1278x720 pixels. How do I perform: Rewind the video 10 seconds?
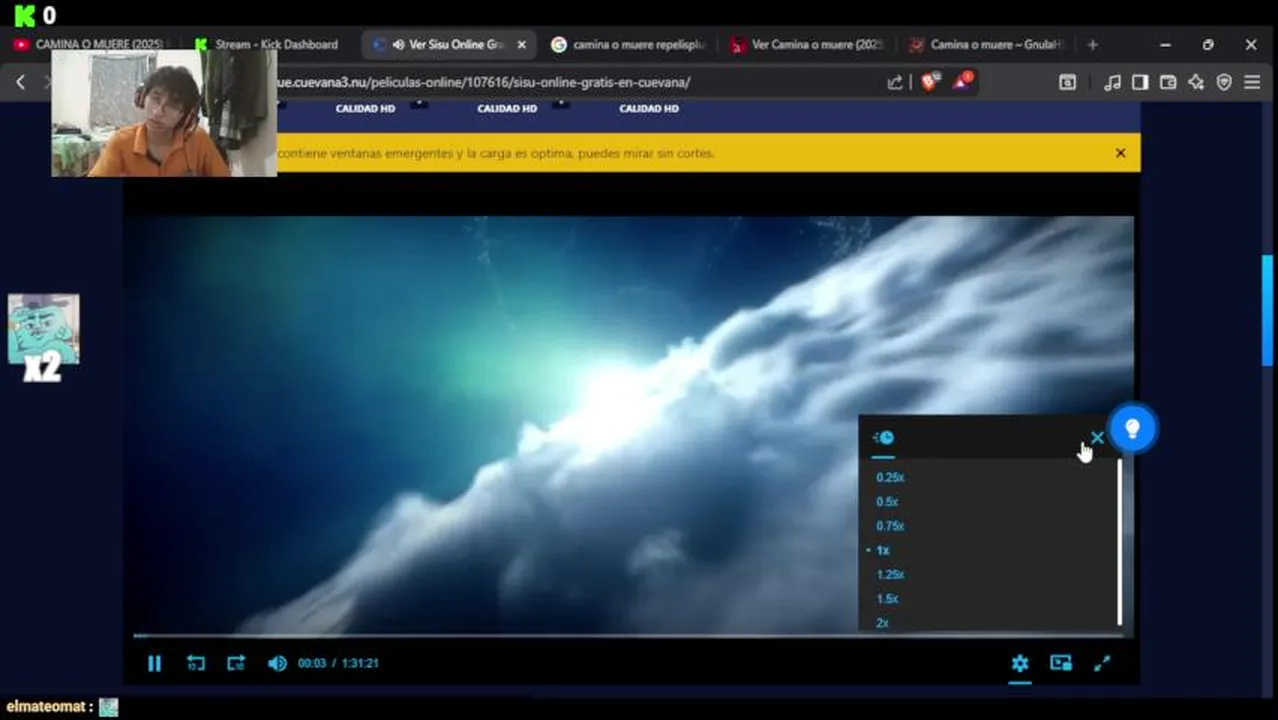click(x=196, y=663)
